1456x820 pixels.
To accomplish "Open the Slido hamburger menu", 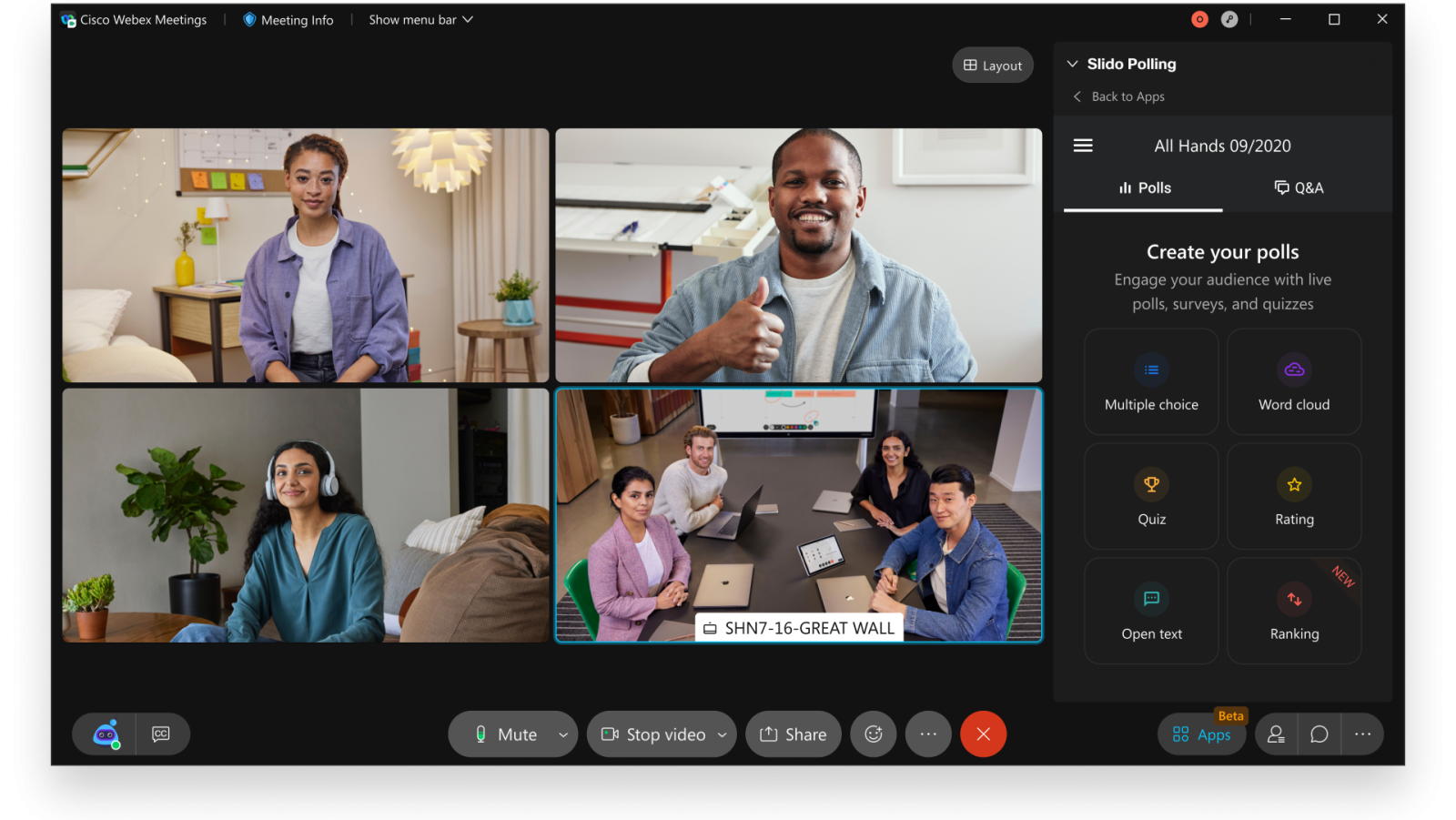I will 1083,146.
